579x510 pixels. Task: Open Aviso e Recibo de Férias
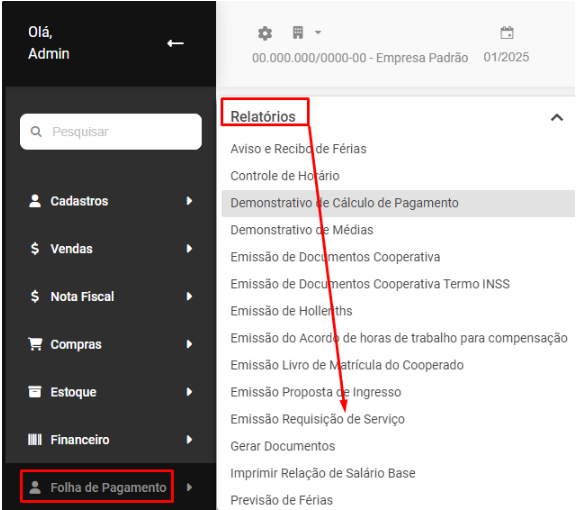click(x=298, y=149)
